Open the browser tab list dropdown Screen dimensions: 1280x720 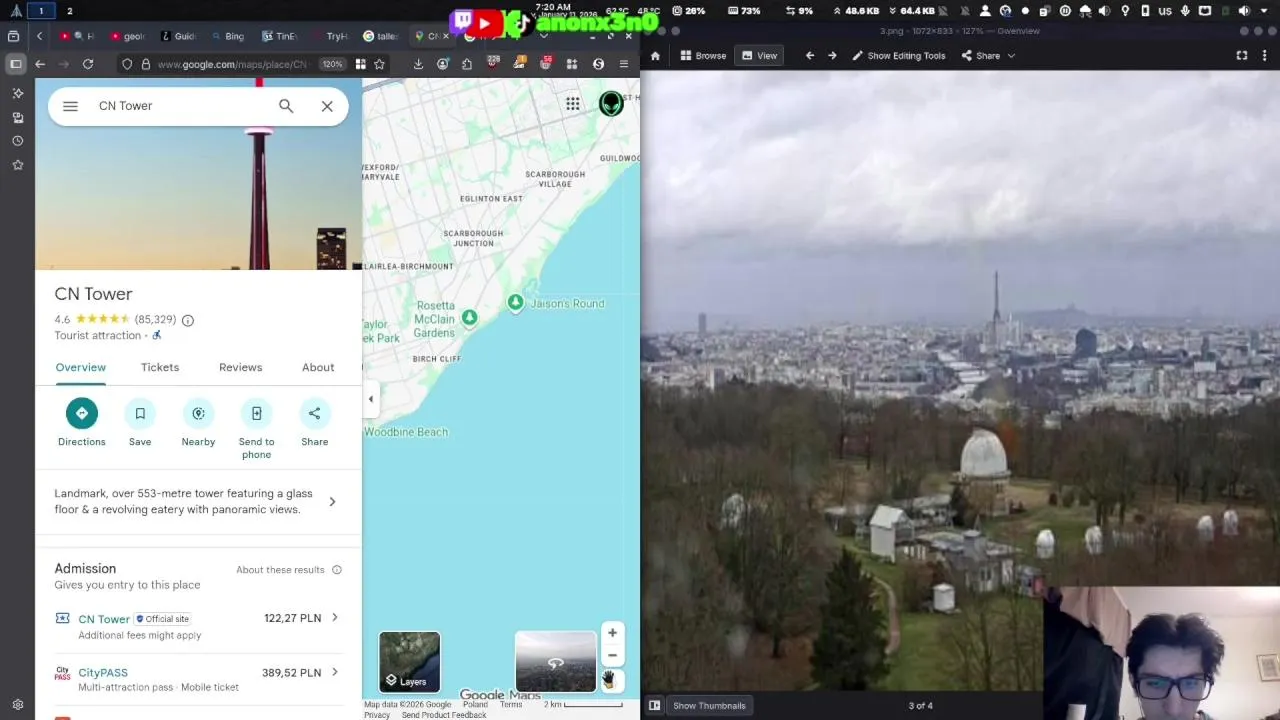tap(544, 36)
